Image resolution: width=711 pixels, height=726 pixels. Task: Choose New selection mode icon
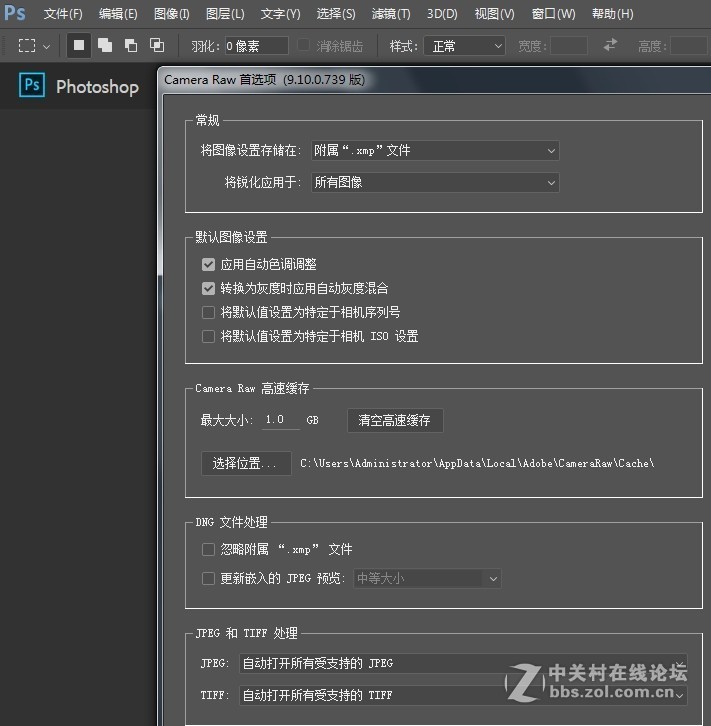pyautogui.click(x=79, y=45)
